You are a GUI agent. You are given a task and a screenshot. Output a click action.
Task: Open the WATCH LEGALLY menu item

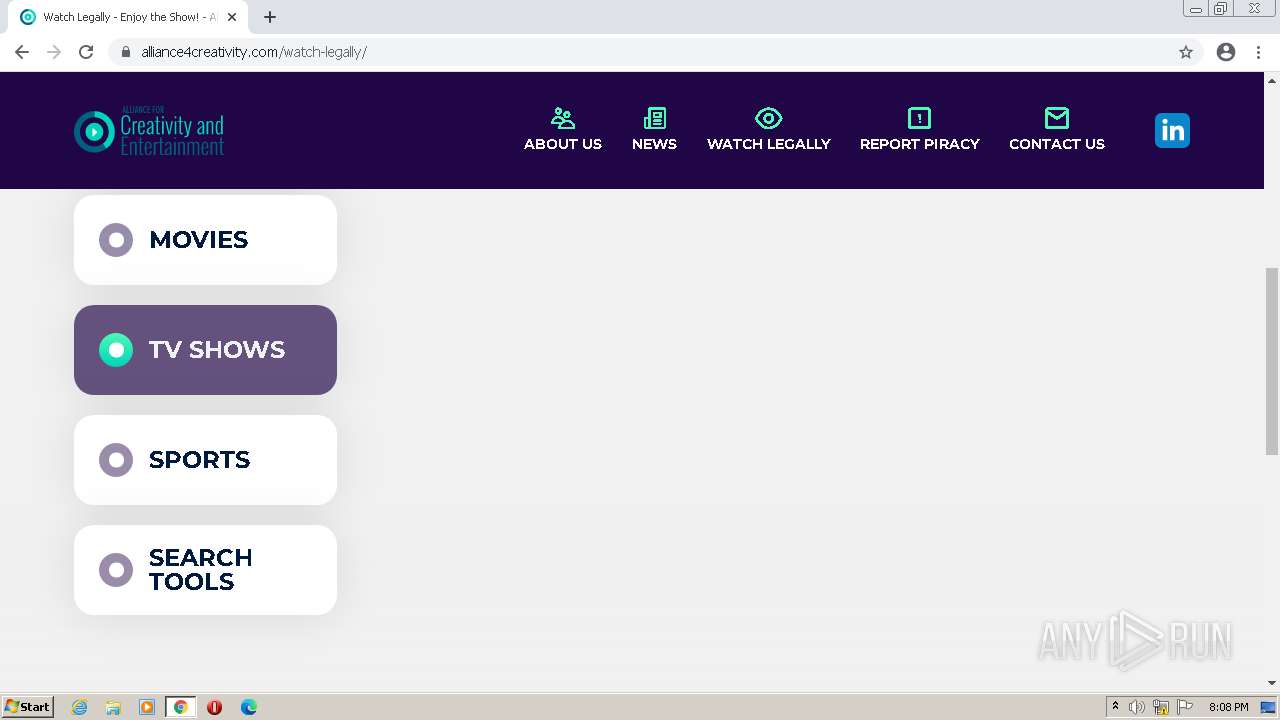[x=769, y=144]
